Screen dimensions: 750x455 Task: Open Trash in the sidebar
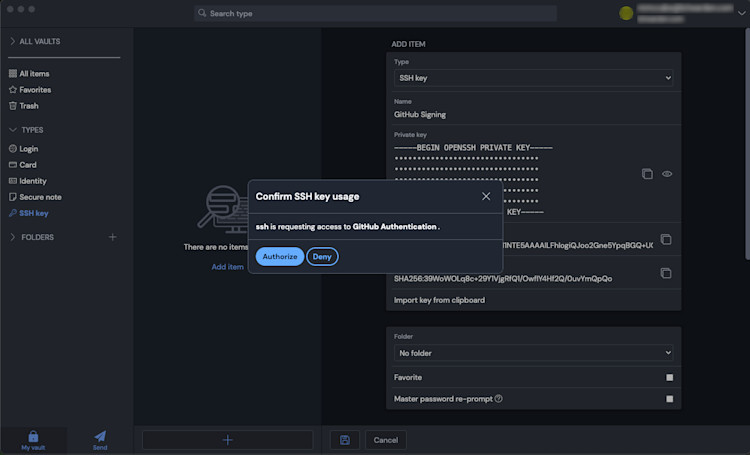tap(29, 106)
